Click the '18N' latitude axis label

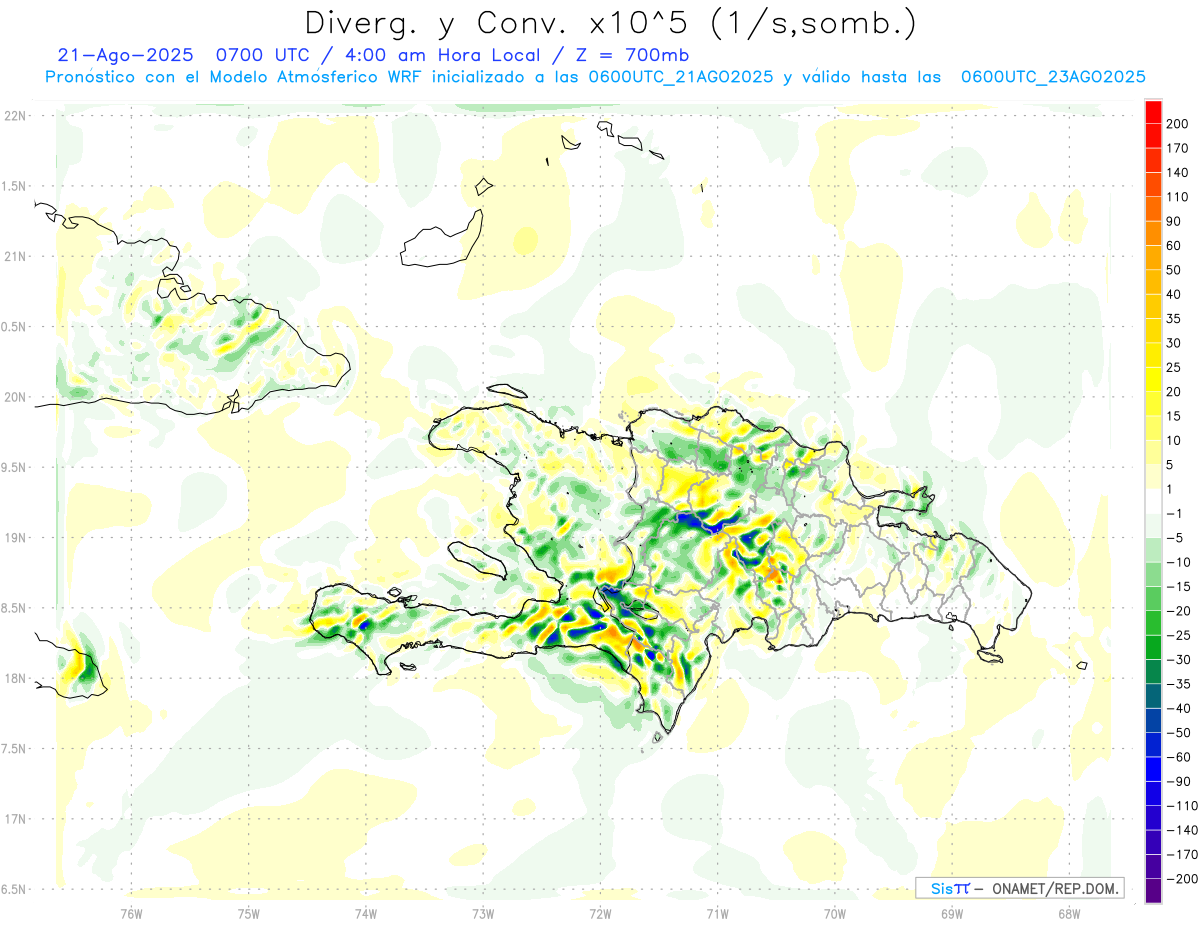pyautogui.click(x=14, y=678)
